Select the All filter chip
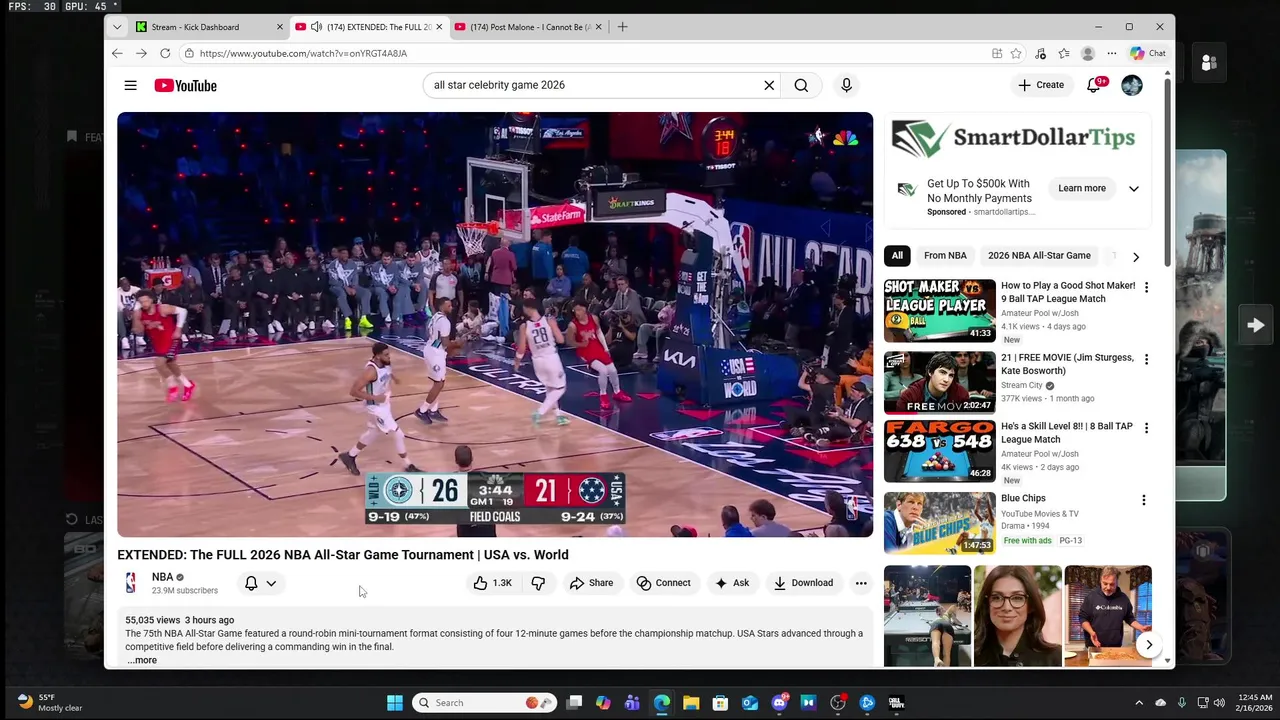This screenshot has width=1280, height=720. pyautogui.click(x=897, y=256)
